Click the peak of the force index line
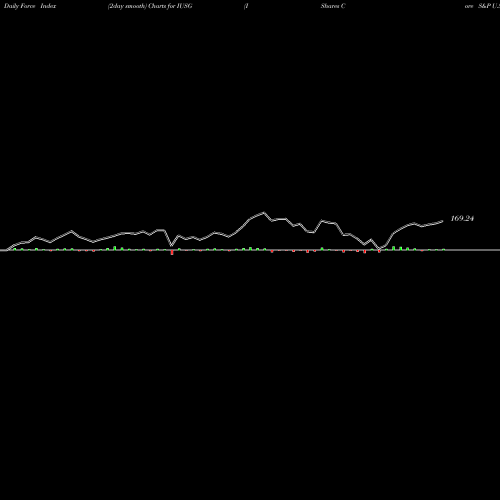This screenshot has width=500, height=500. [264, 212]
